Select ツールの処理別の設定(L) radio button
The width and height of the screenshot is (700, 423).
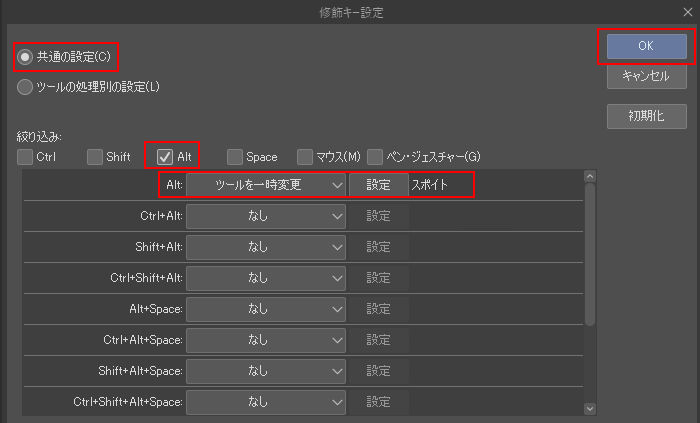(x=25, y=87)
